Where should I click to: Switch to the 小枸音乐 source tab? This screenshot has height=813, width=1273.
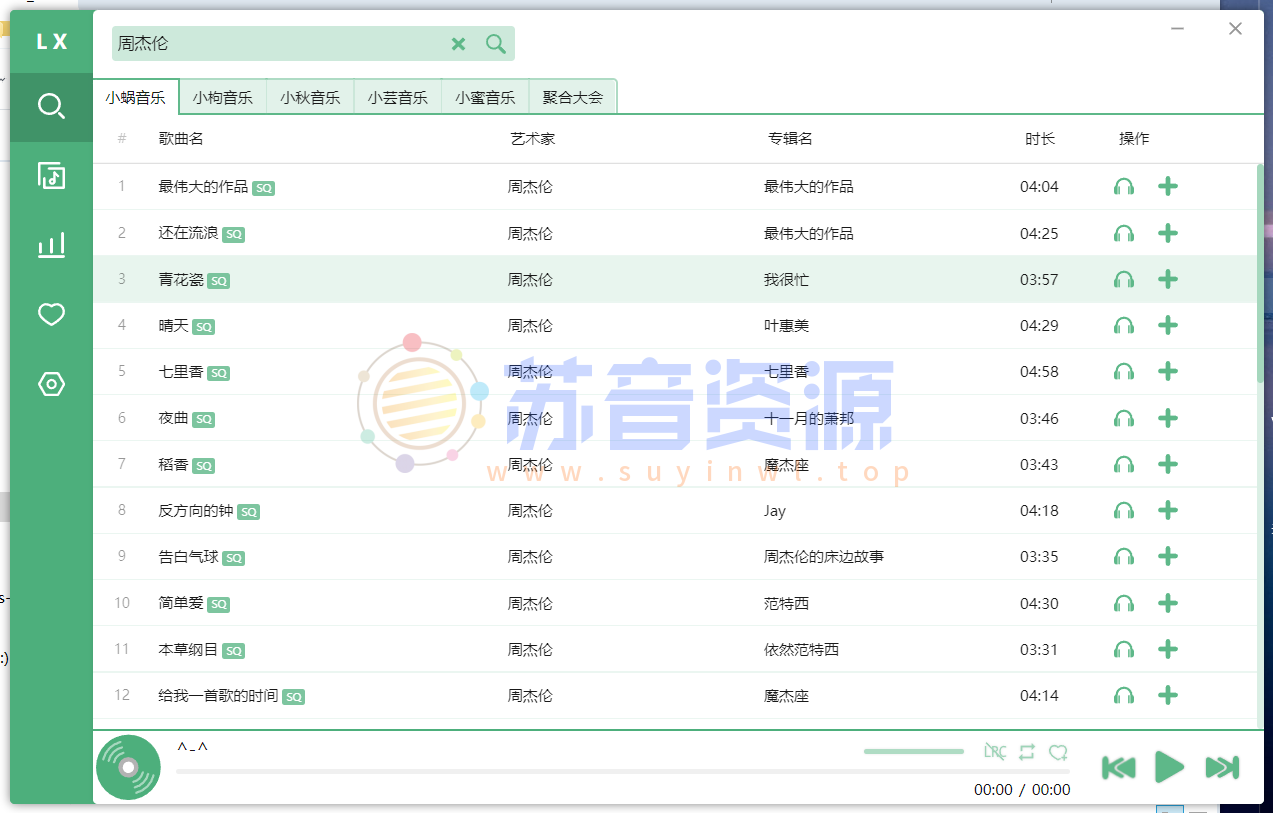222,96
